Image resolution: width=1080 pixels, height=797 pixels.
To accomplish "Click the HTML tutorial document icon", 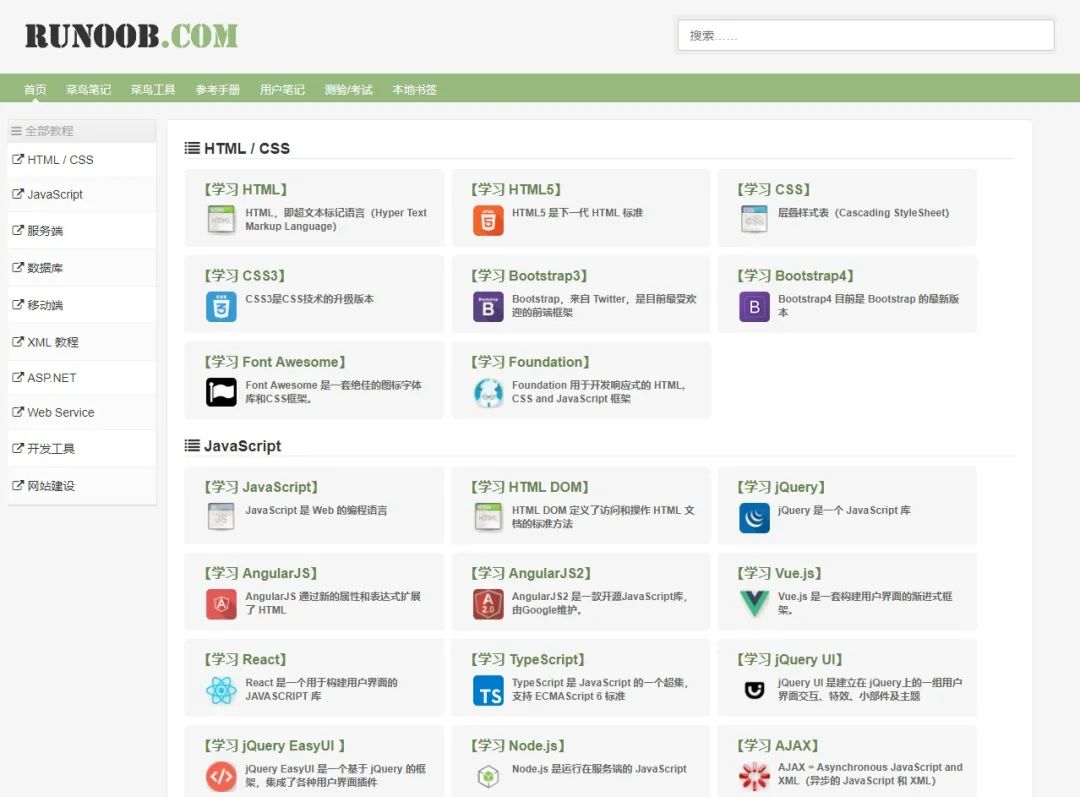I will [221, 219].
